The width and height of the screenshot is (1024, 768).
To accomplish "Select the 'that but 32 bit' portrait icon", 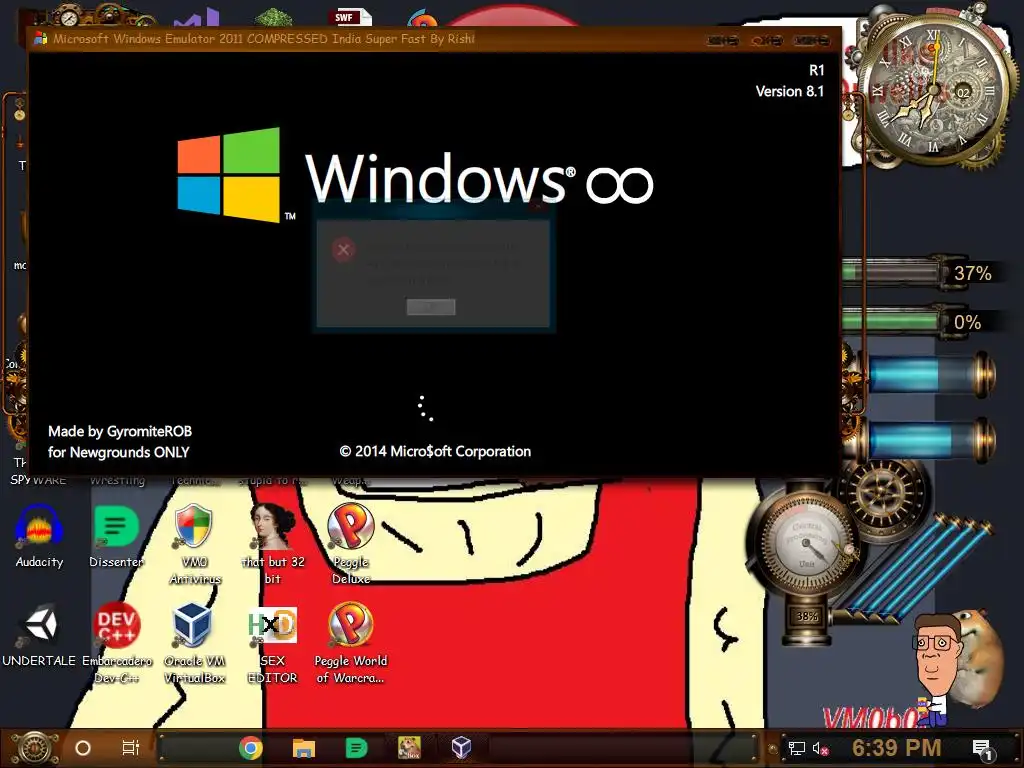I will [272, 526].
